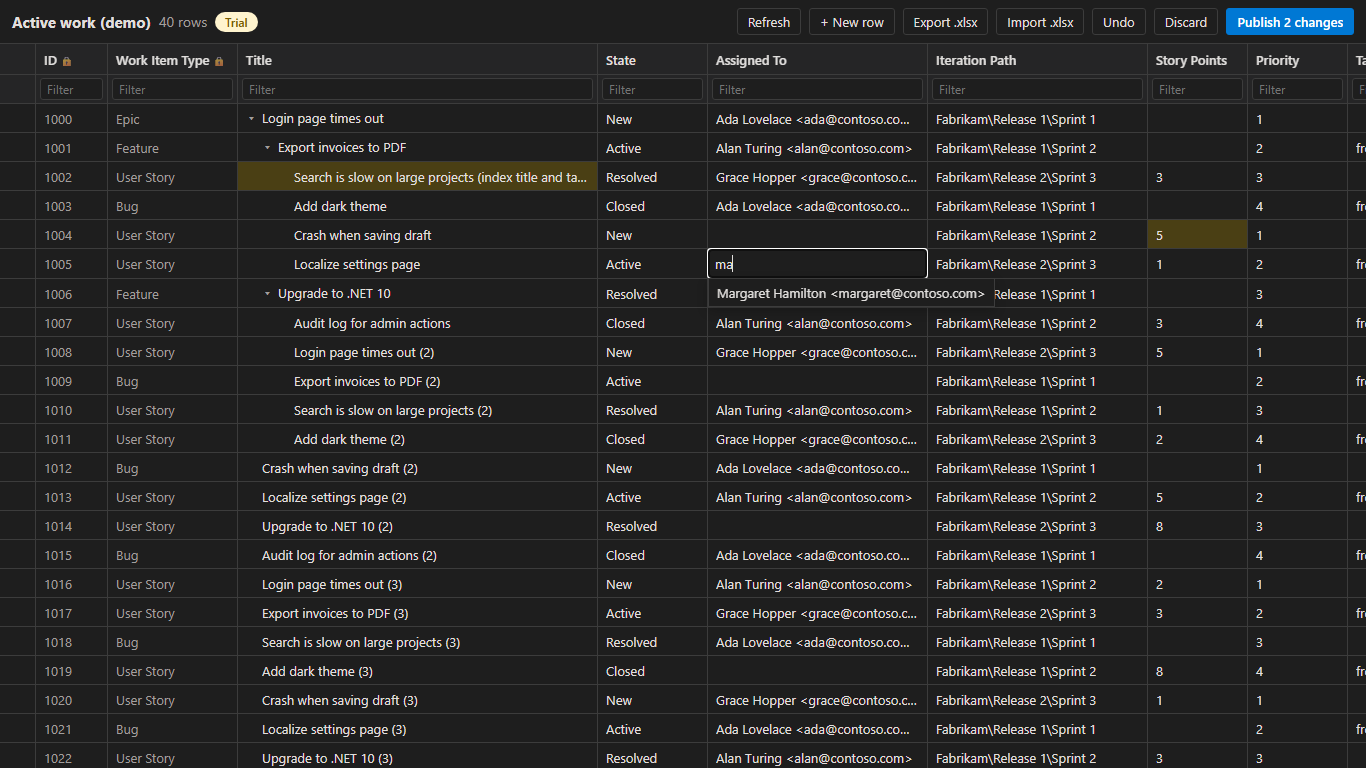Viewport: 1366px width, 768px height.
Task: Focus the ID column filter box
Action: pos(72,89)
